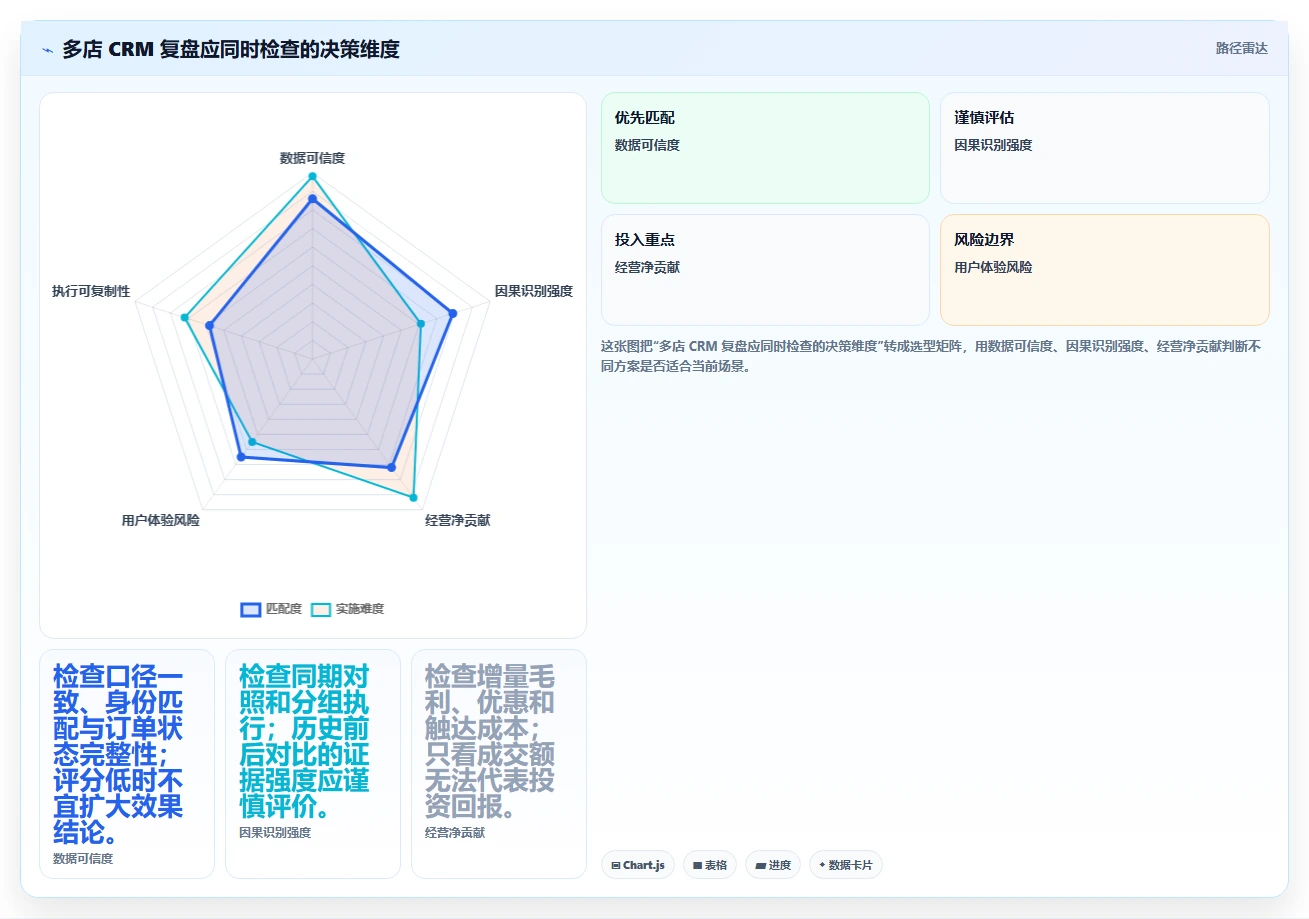The height and width of the screenshot is (919, 1309).
Task: Open the 风险边界 card
Action: pyautogui.click(x=1105, y=270)
